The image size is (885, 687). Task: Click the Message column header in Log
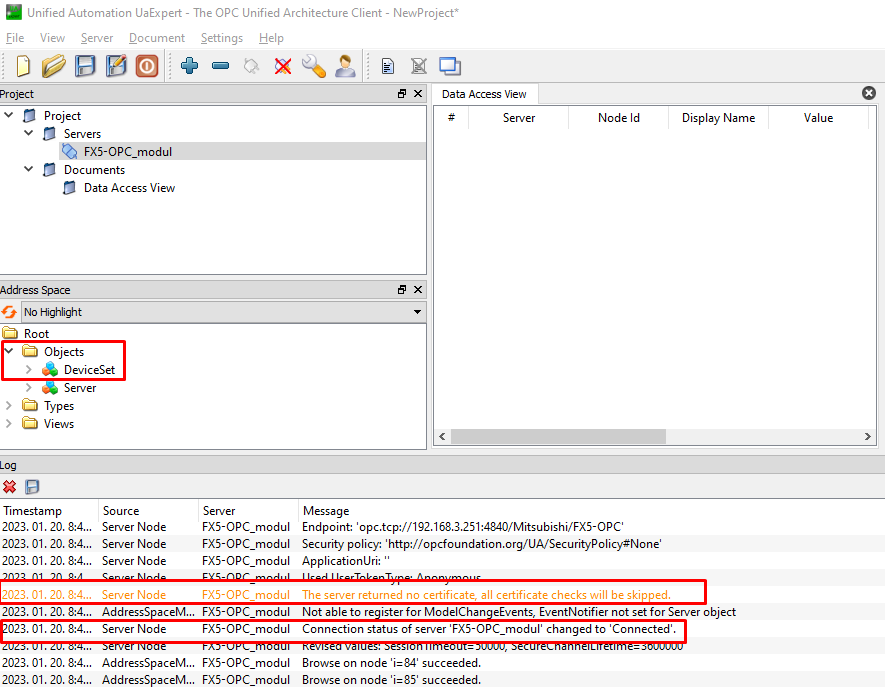pyautogui.click(x=592, y=510)
